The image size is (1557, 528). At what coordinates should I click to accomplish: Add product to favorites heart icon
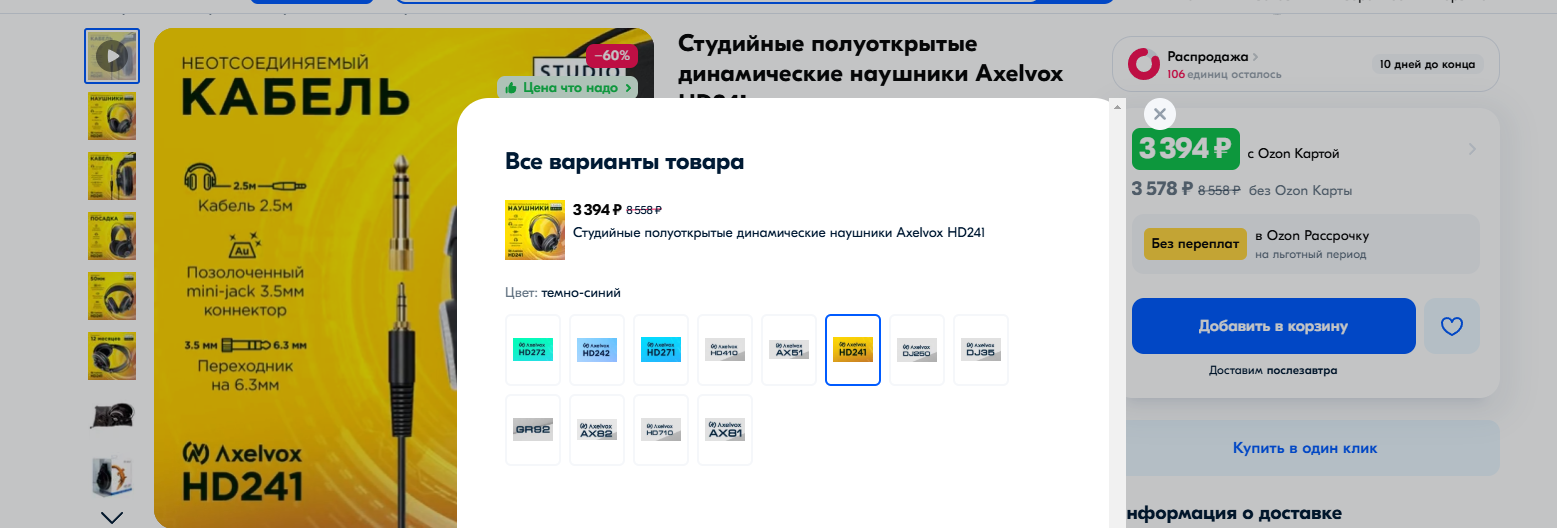pyautogui.click(x=1452, y=326)
